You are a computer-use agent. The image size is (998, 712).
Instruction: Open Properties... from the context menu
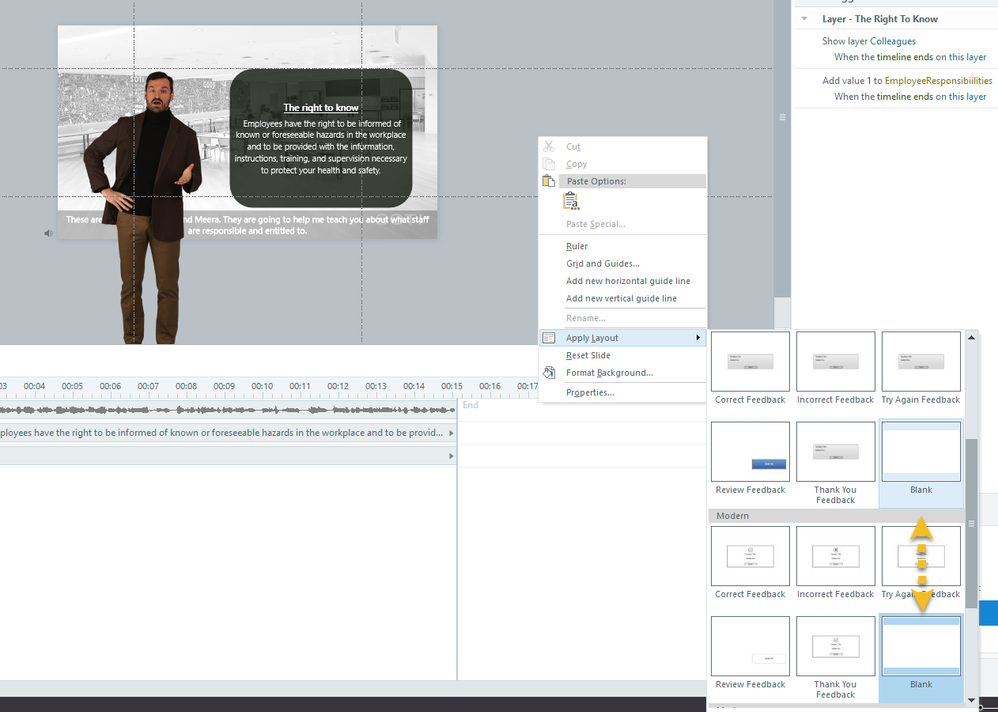click(590, 392)
